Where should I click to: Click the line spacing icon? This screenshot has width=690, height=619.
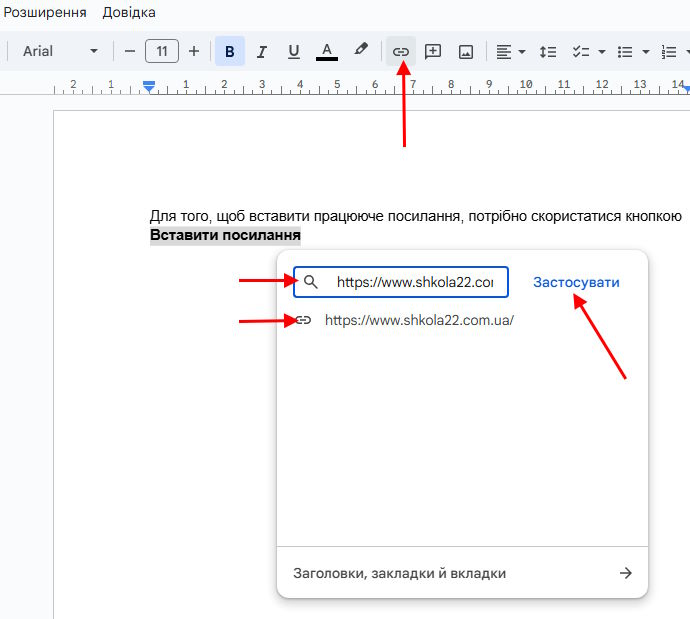click(547, 51)
